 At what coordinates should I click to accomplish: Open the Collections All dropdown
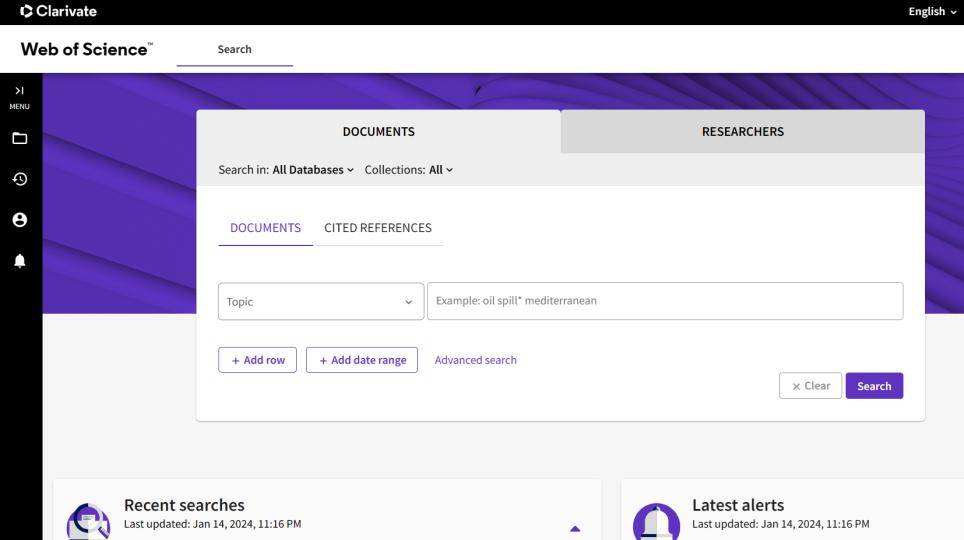coord(441,170)
